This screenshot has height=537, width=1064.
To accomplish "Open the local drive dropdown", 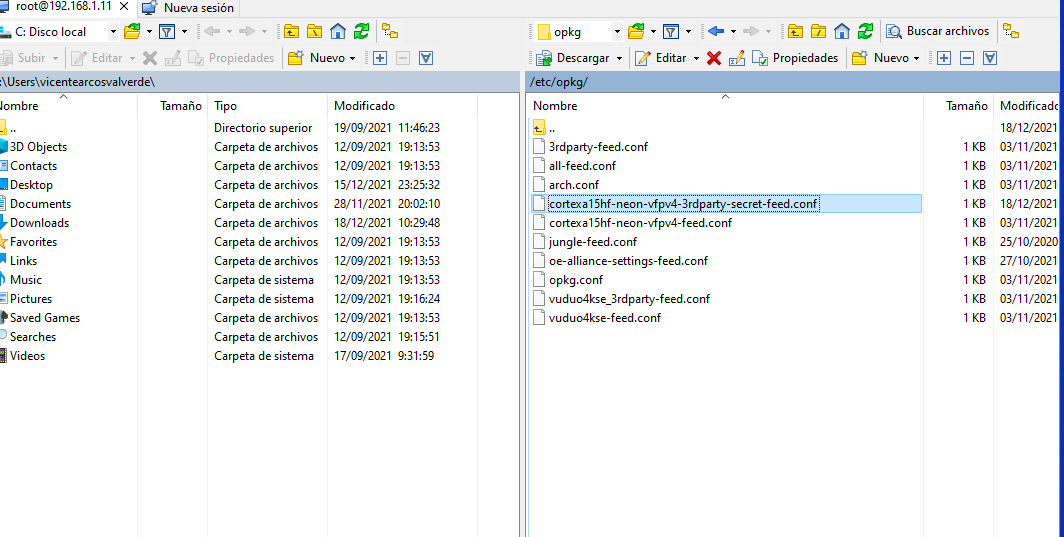I will click(x=112, y=32).
